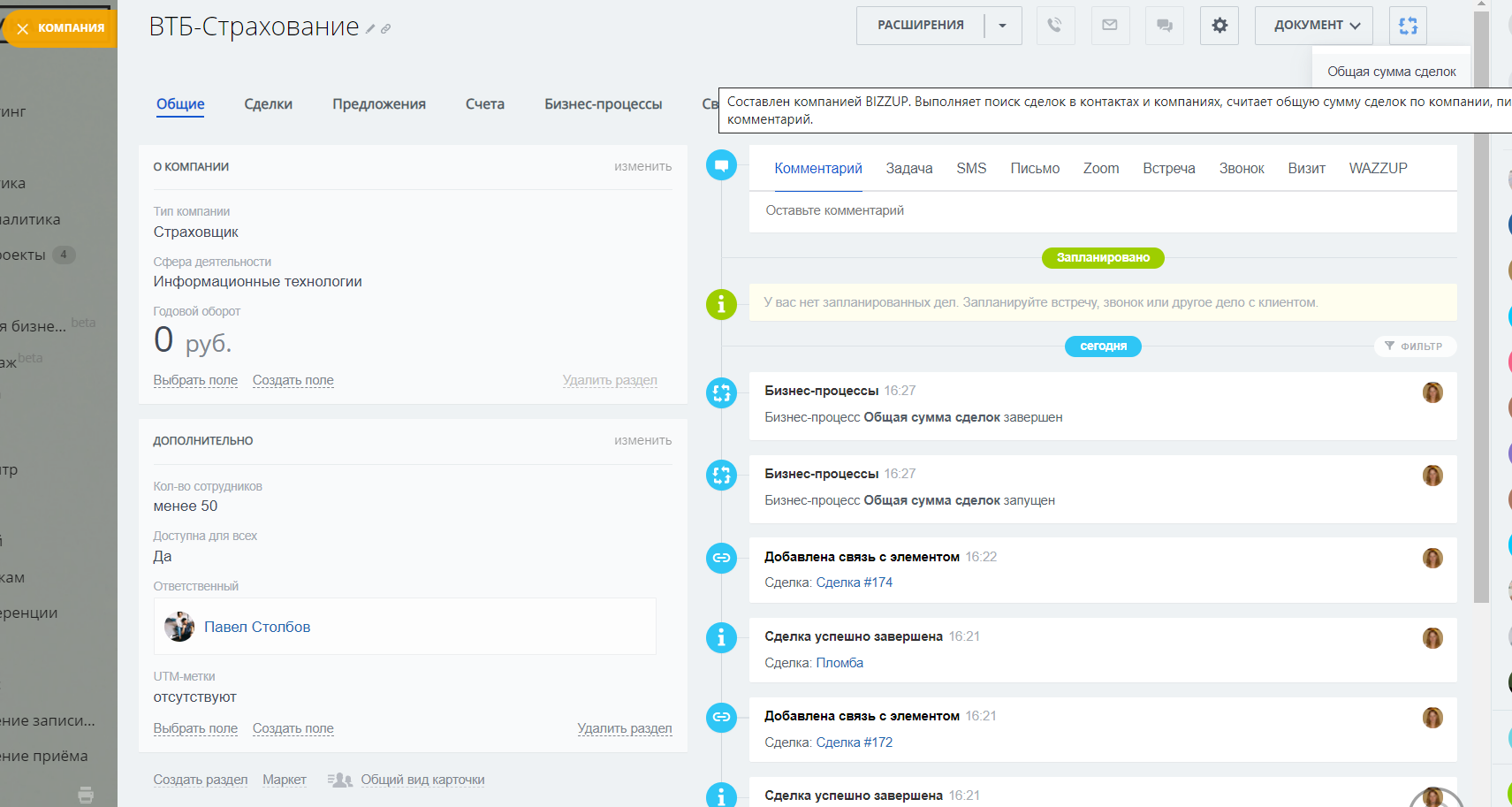Click the pencil icon next to ВТБ-Страхование title
The height and width of the screenshot is (807, 1512).
click(370, 29)
